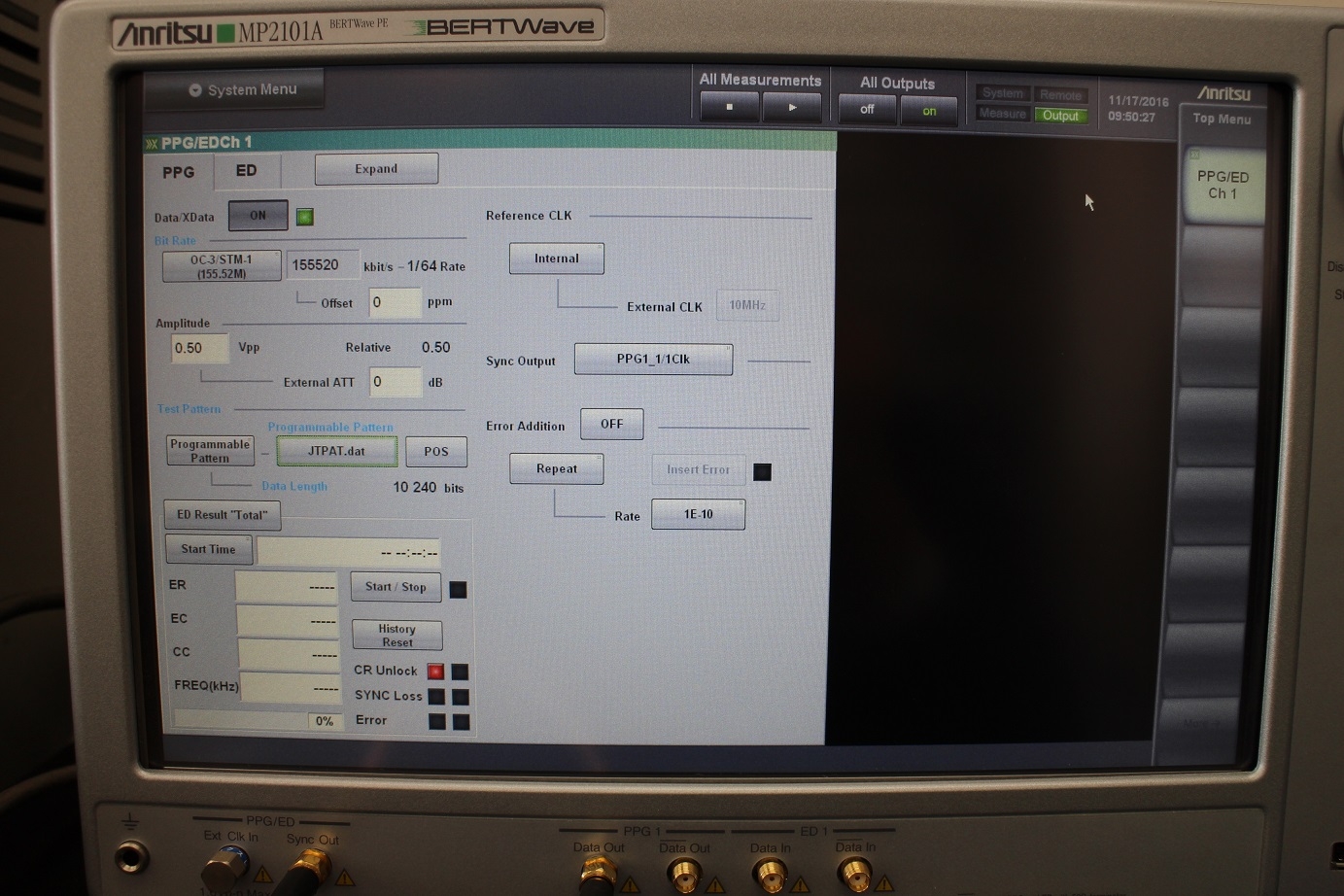Click the External ATT dB field
1344x896 pixels.
coord(396,382)
